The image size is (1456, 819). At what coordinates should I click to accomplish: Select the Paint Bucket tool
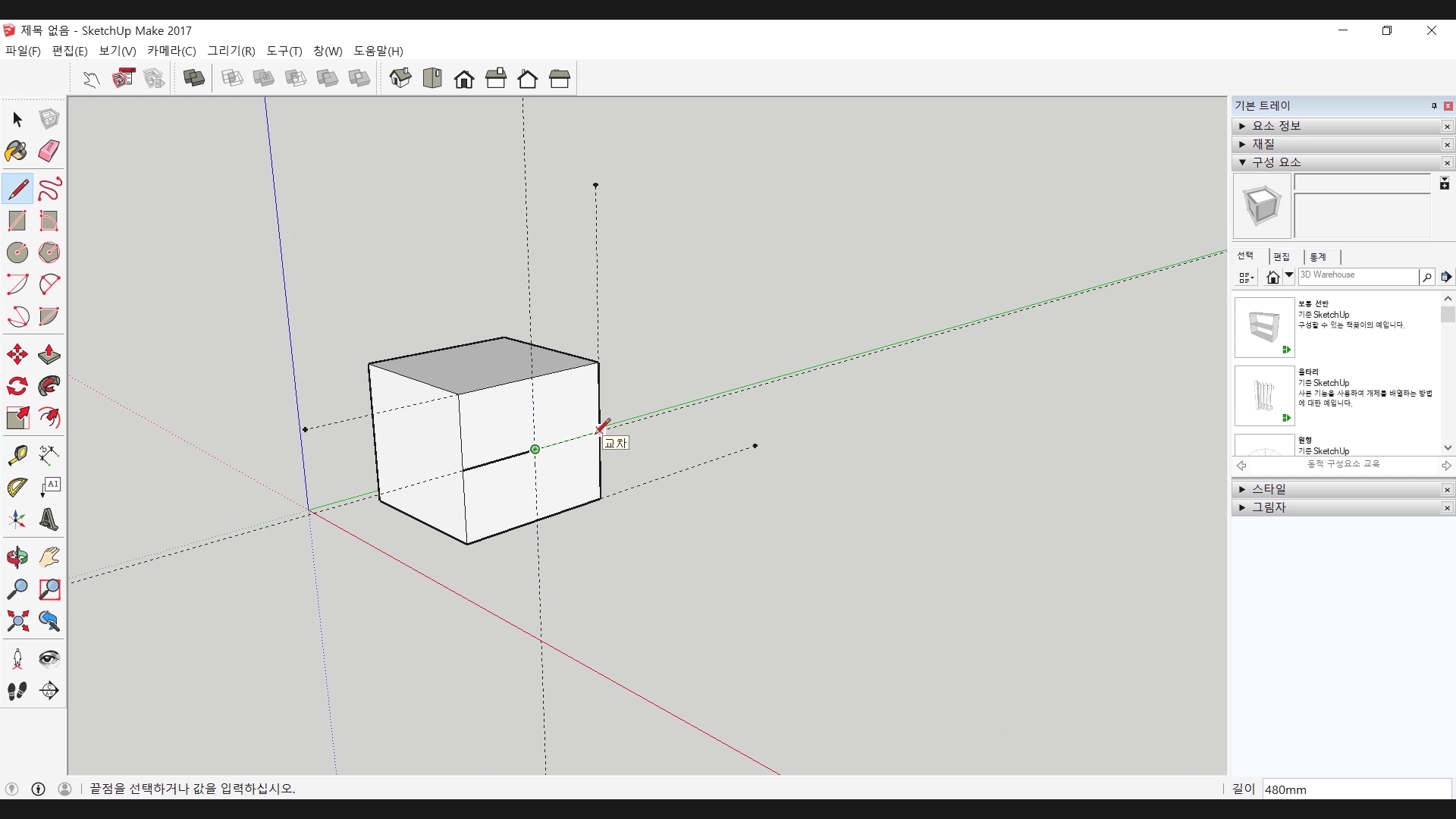(x=17, y=151)
